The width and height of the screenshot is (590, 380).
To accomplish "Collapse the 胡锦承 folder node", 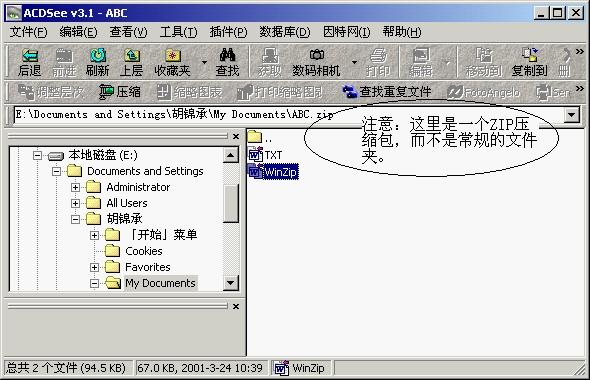I will point(75,219).
